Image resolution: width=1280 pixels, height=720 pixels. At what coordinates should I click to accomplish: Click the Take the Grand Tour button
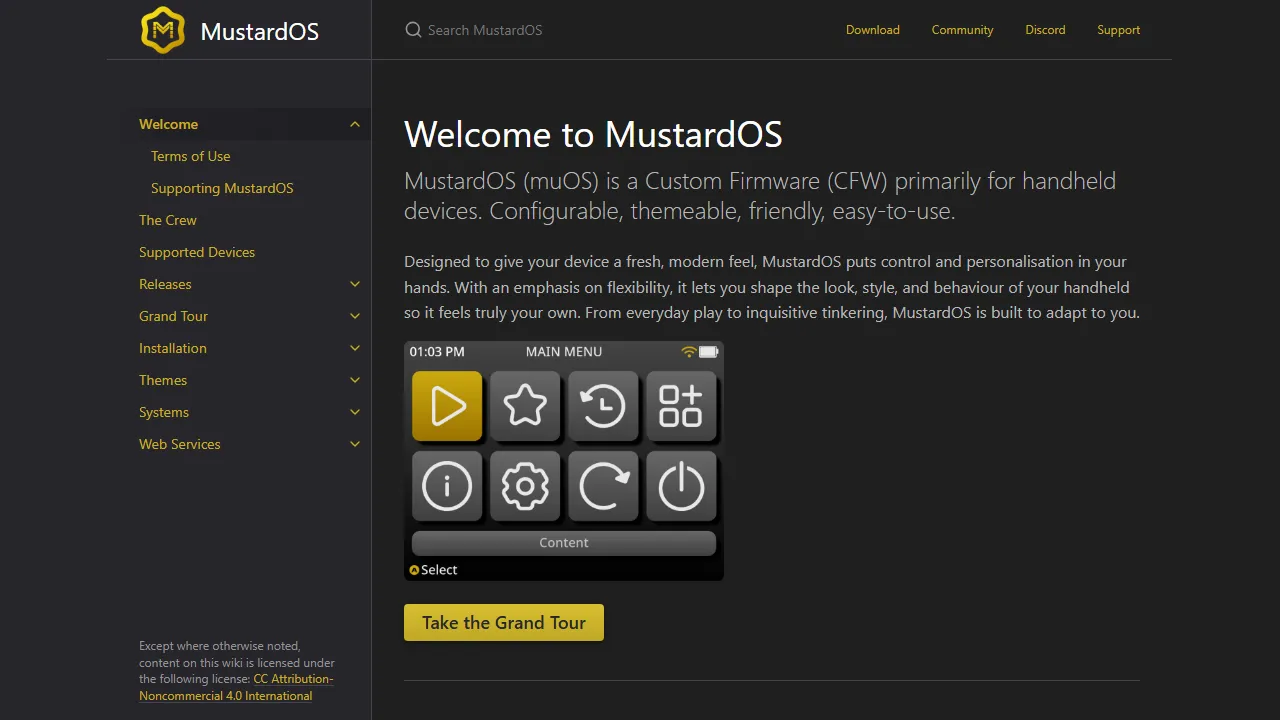[x=503, y=622]
